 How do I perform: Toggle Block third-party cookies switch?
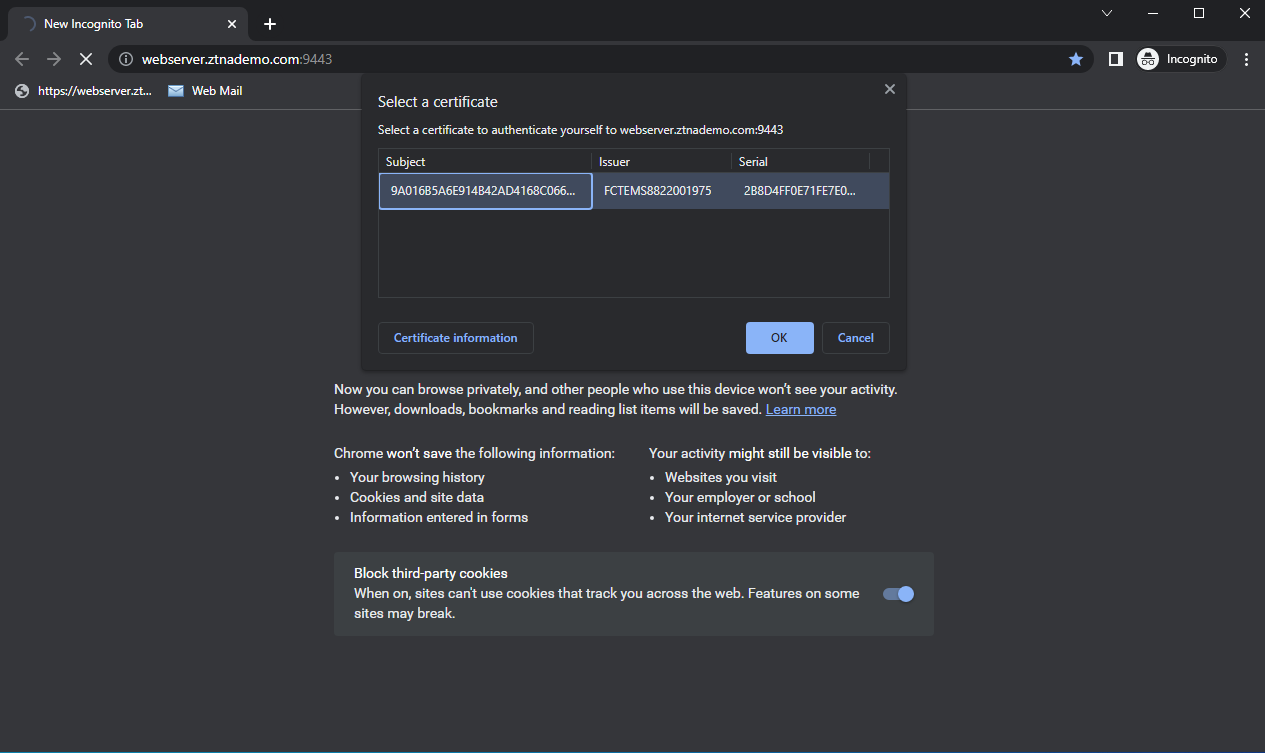(898, 594)
